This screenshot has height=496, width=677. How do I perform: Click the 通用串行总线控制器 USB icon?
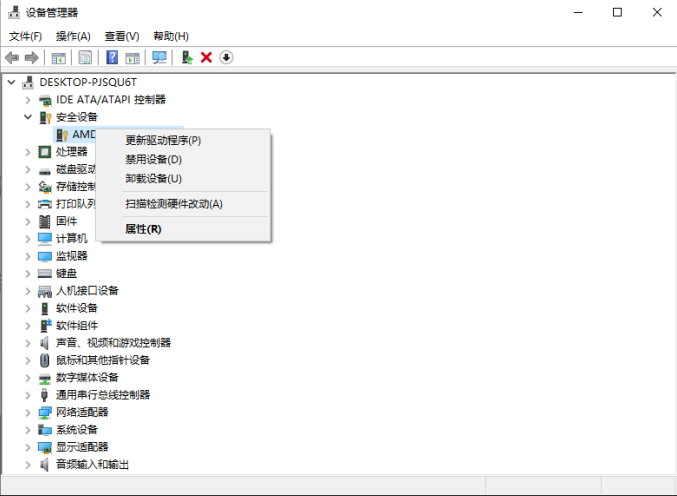click(x=44, y=395)
